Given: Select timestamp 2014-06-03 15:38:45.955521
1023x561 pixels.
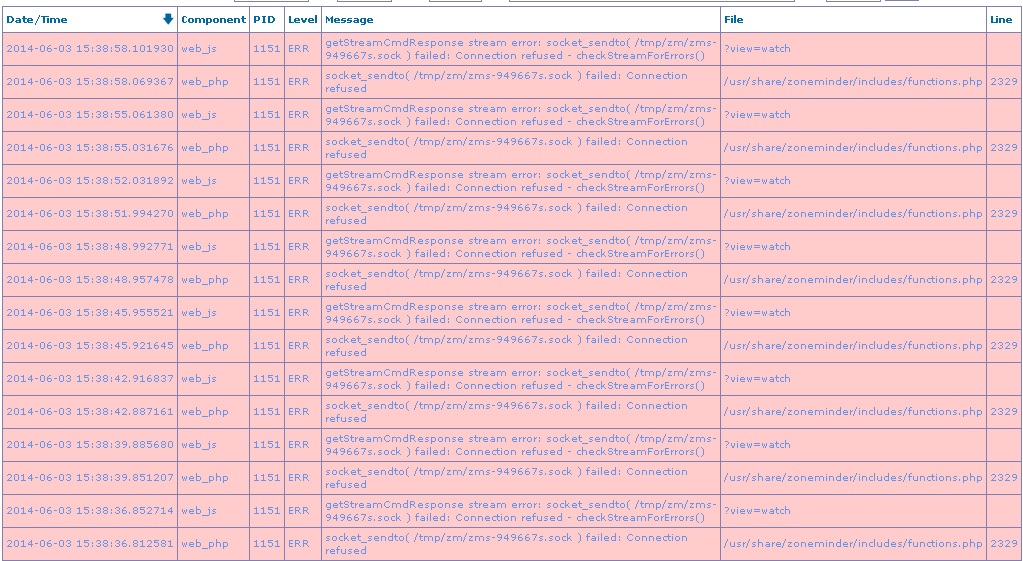Looking at the screenshot, I should point(90,312).
